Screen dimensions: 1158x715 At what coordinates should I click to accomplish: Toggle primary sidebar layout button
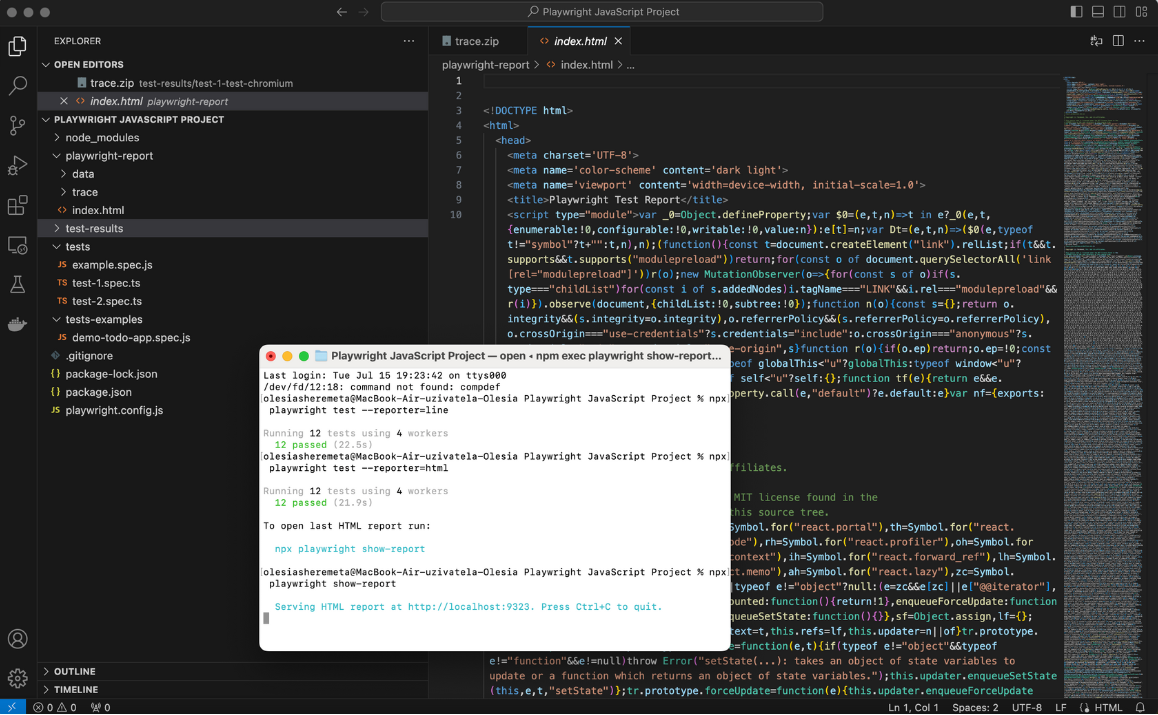1076,12
